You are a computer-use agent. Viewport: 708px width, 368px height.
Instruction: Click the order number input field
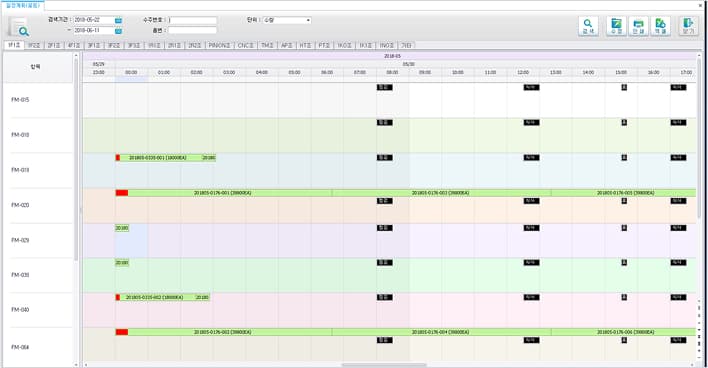(x=192, y=20)
